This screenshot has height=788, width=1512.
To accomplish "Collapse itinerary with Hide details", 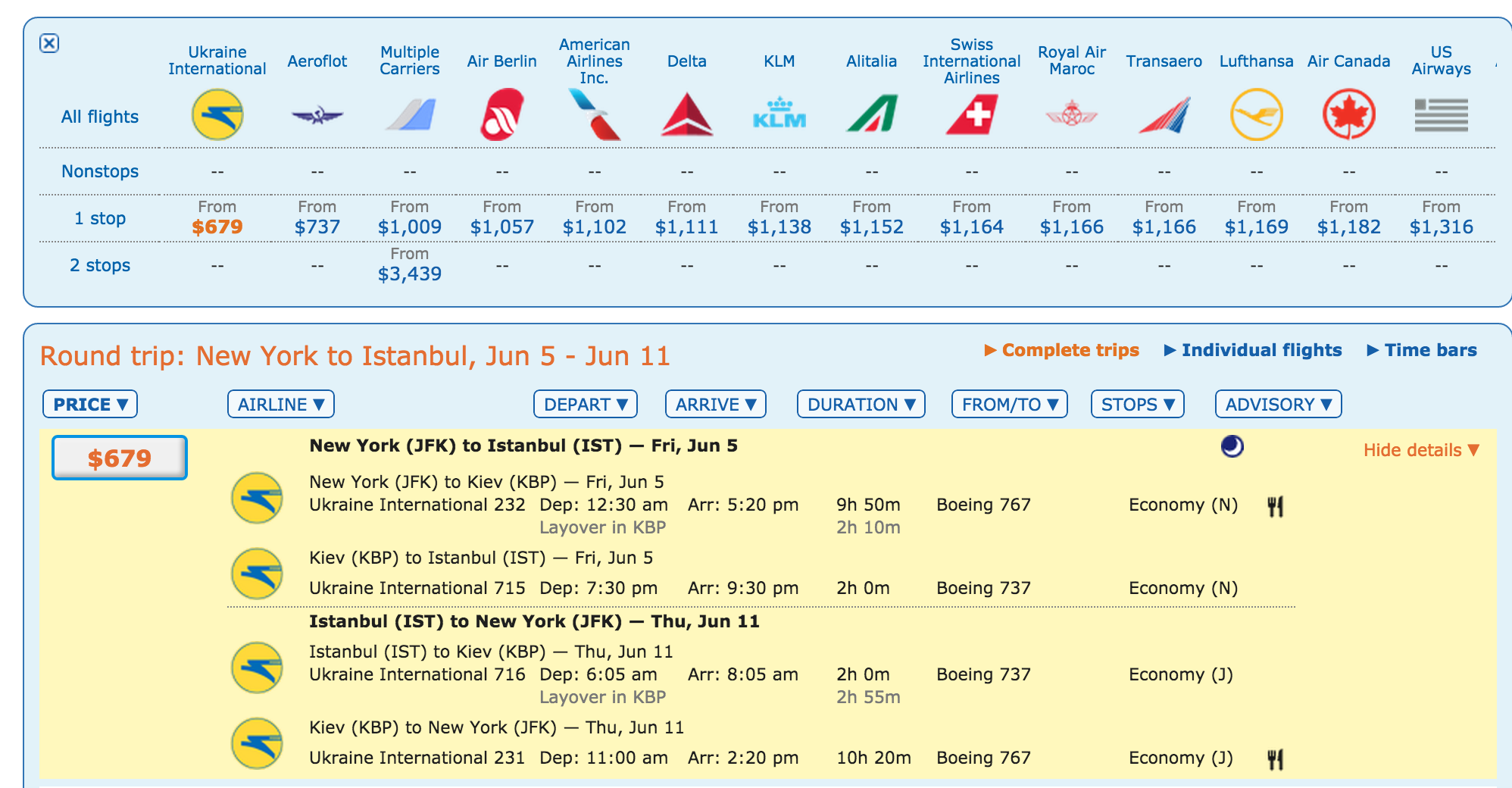I will coord(1422,450).
